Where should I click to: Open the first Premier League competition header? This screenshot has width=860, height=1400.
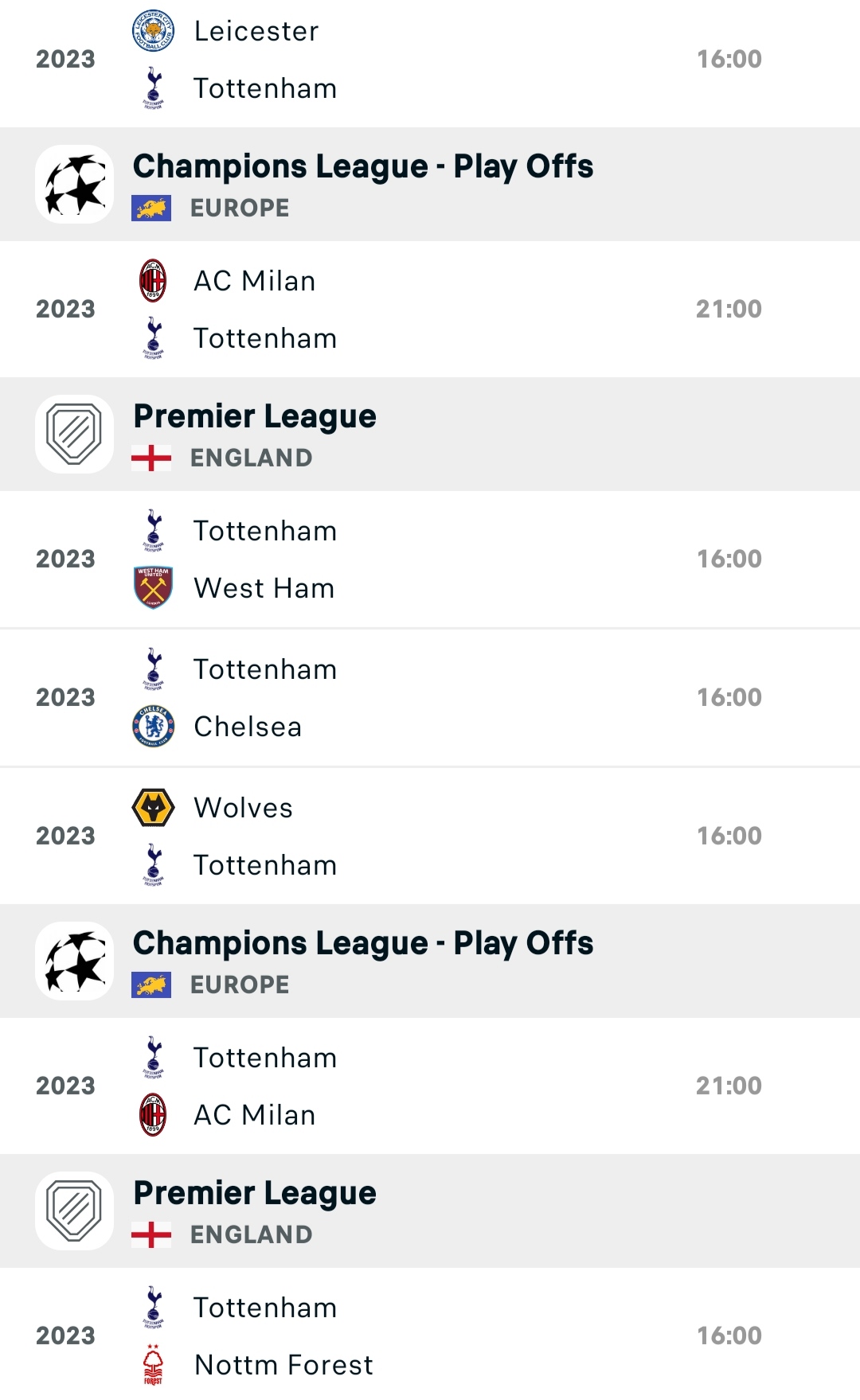click(430, 434)
